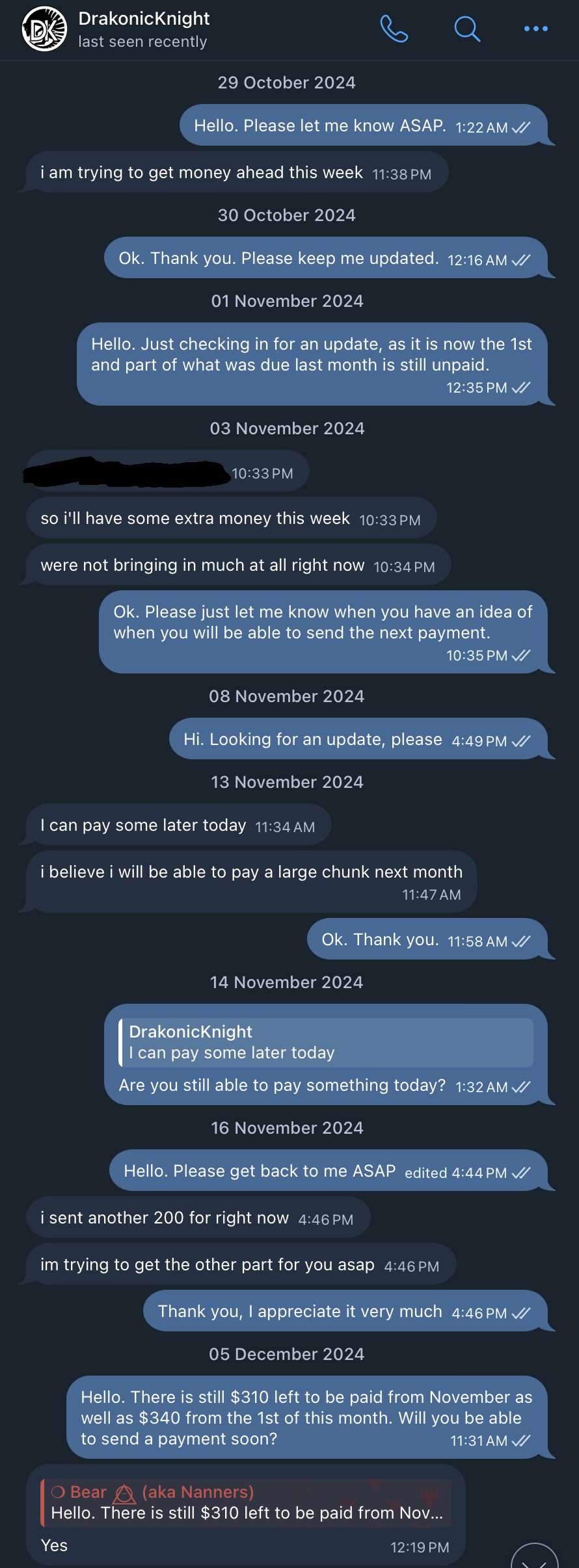Tap read checkmarks on 'Hi. Looking for an update' message
This screenshot has width=579, height=1568.
(x=521, y=741)
